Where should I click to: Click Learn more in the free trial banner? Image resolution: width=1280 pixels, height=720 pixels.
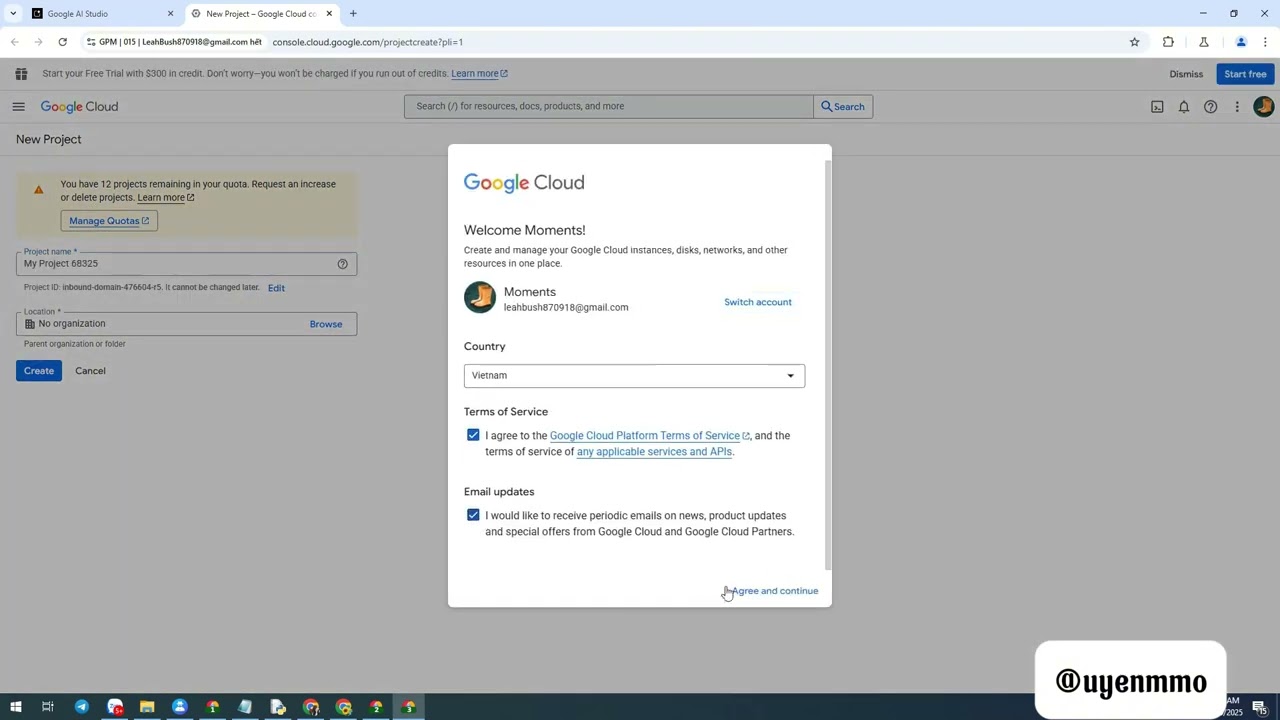point(479,74)
